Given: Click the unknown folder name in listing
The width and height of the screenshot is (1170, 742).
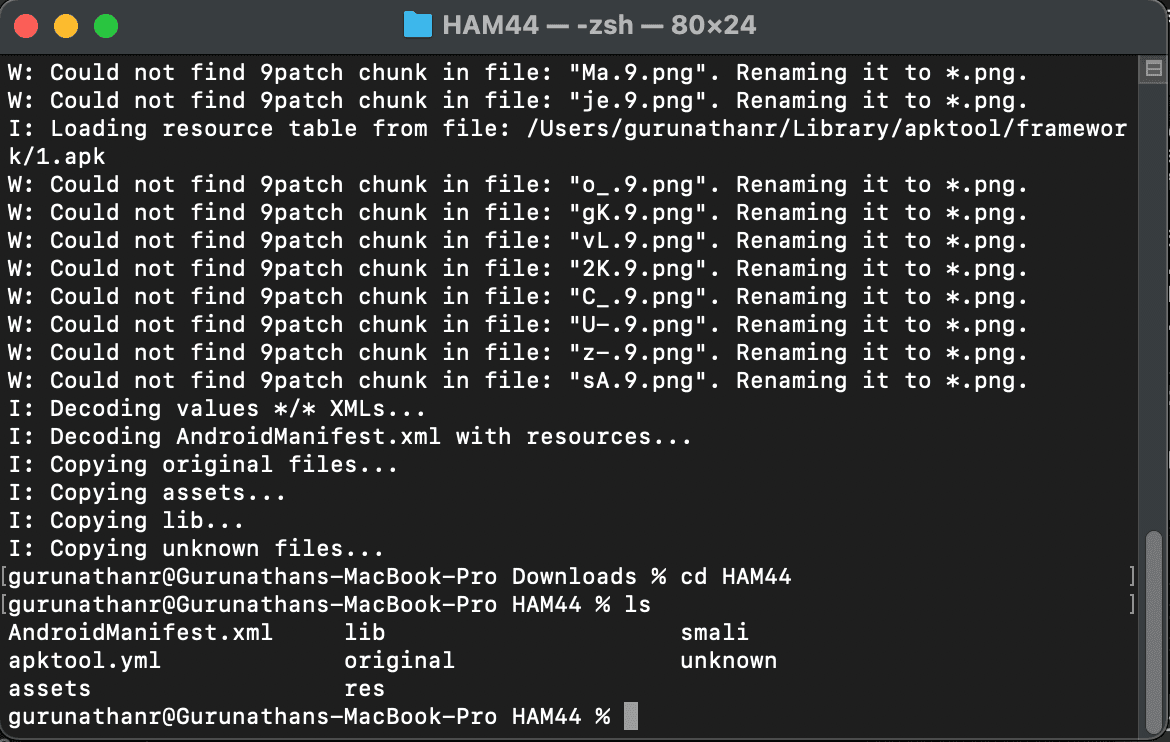Looking at the screenshot, I should coord(728,661).
